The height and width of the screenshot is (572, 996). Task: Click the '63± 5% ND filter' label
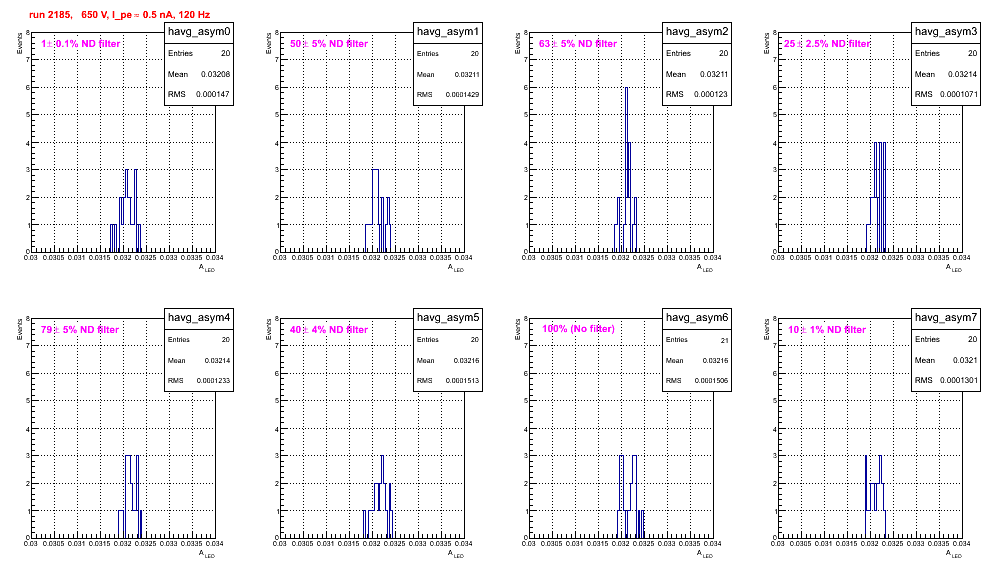click(578, 44)
